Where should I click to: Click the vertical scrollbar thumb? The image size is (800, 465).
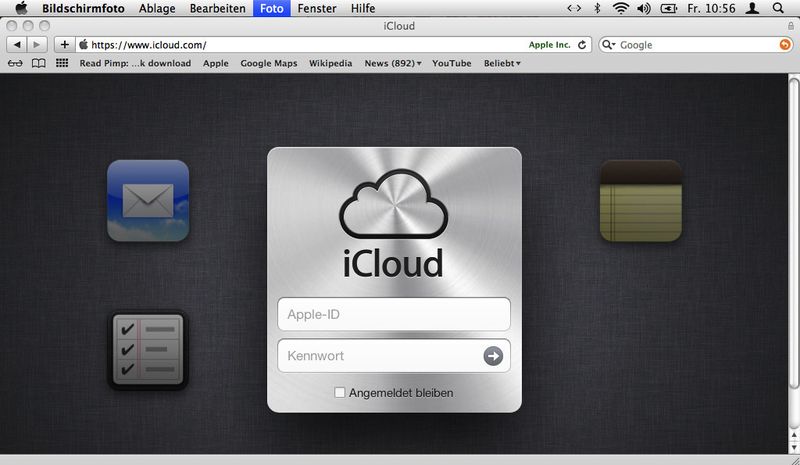[x=794, y=232]
